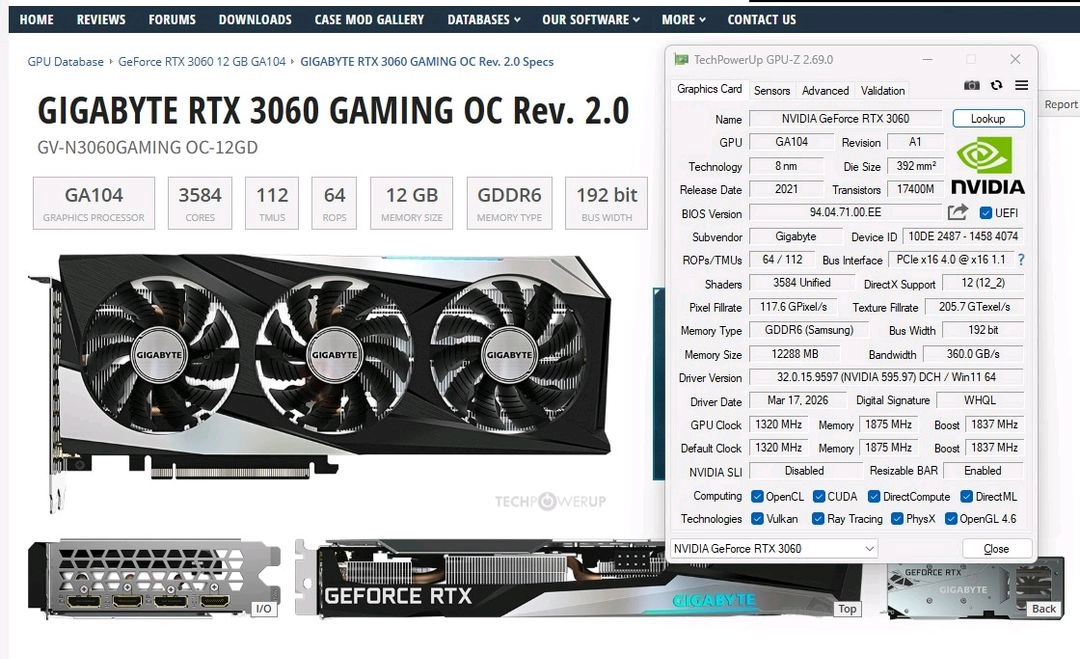Open the I/O view thumbnail

(x=154, y=578)
